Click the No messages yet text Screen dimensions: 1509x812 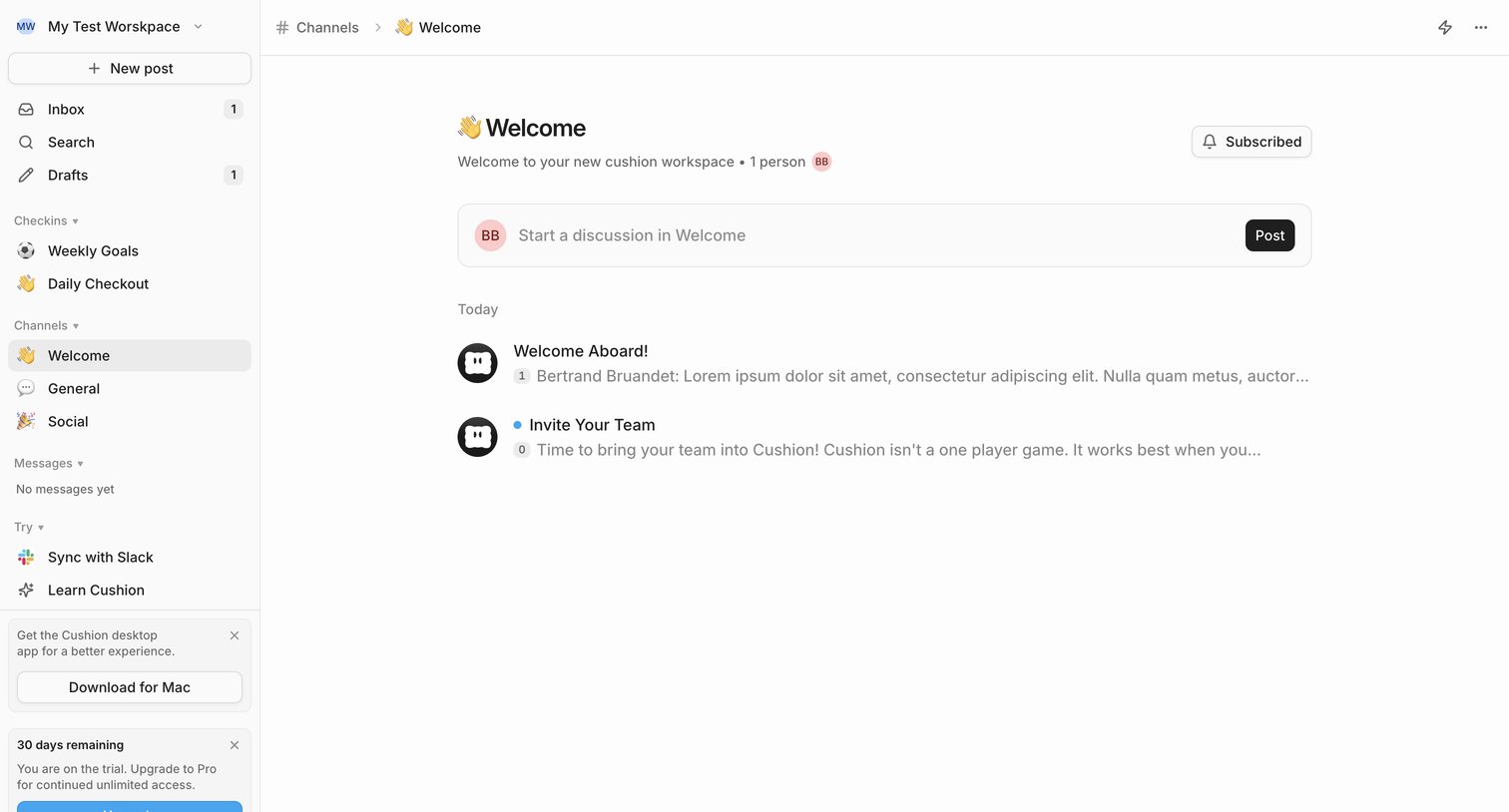(65, 489)
